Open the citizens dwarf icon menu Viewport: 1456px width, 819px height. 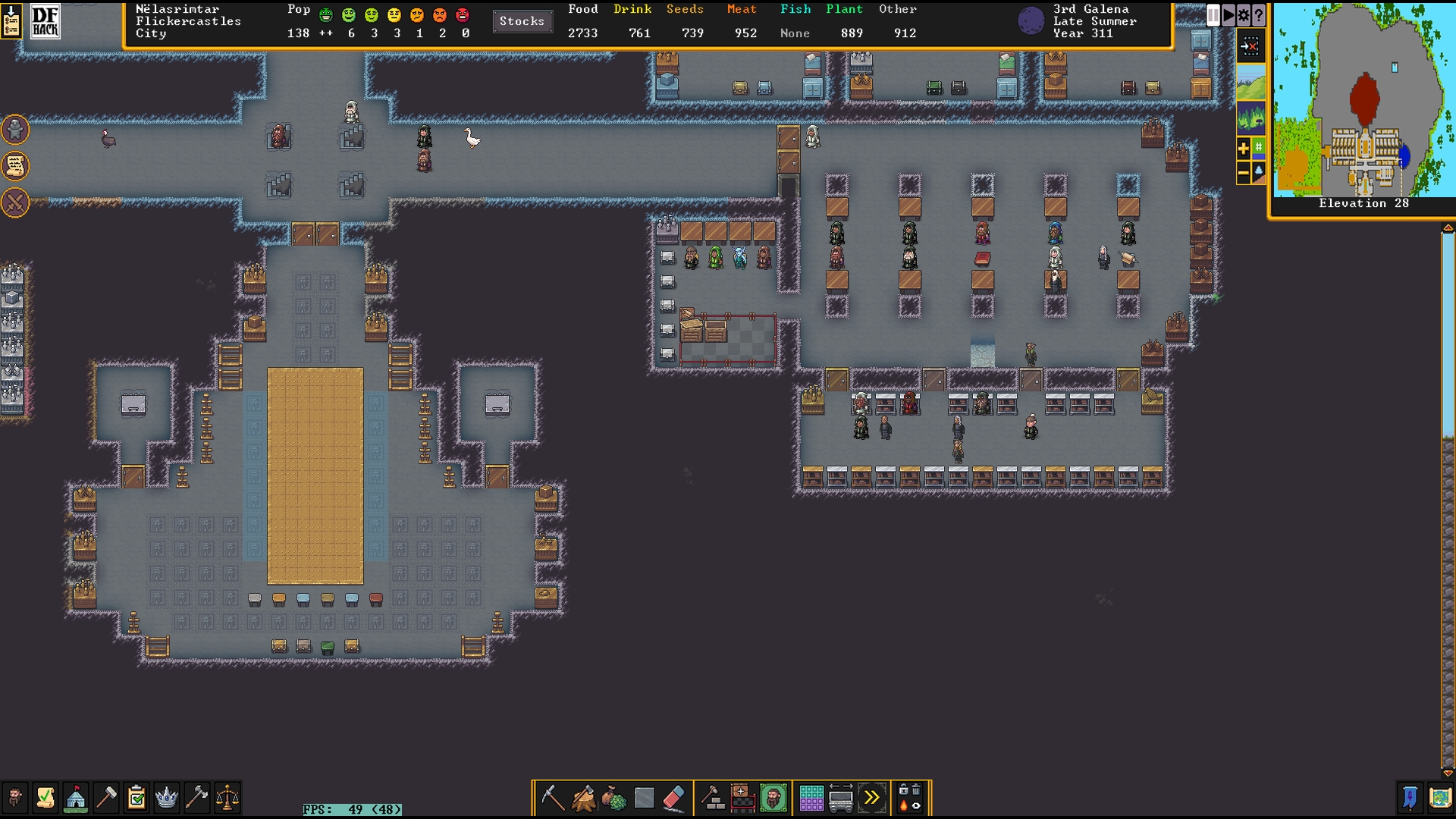click(14, 798)
